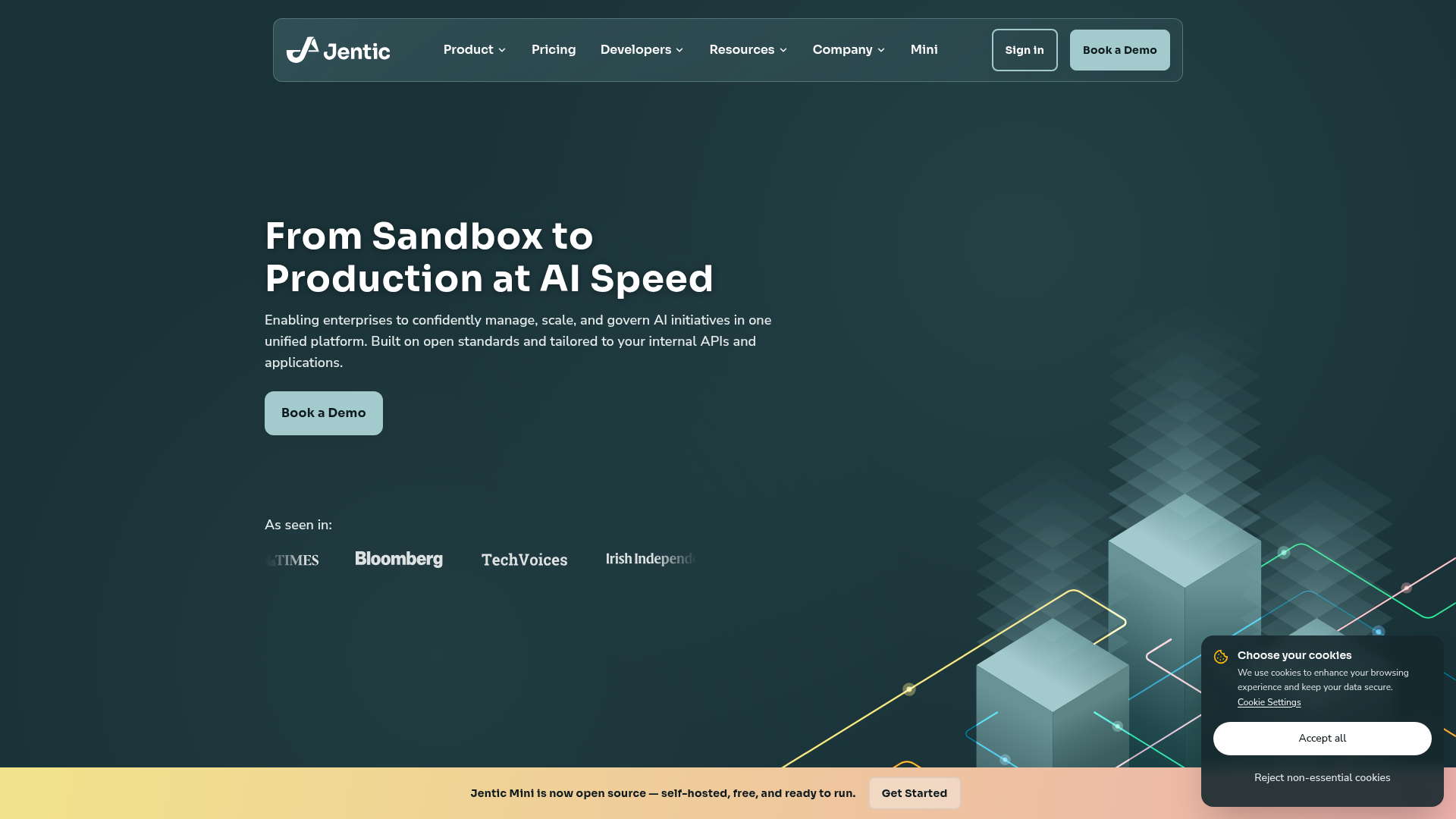Select the Pricing menu item
Viewport: 1456px width, 819px height.
tap(554, 49)
